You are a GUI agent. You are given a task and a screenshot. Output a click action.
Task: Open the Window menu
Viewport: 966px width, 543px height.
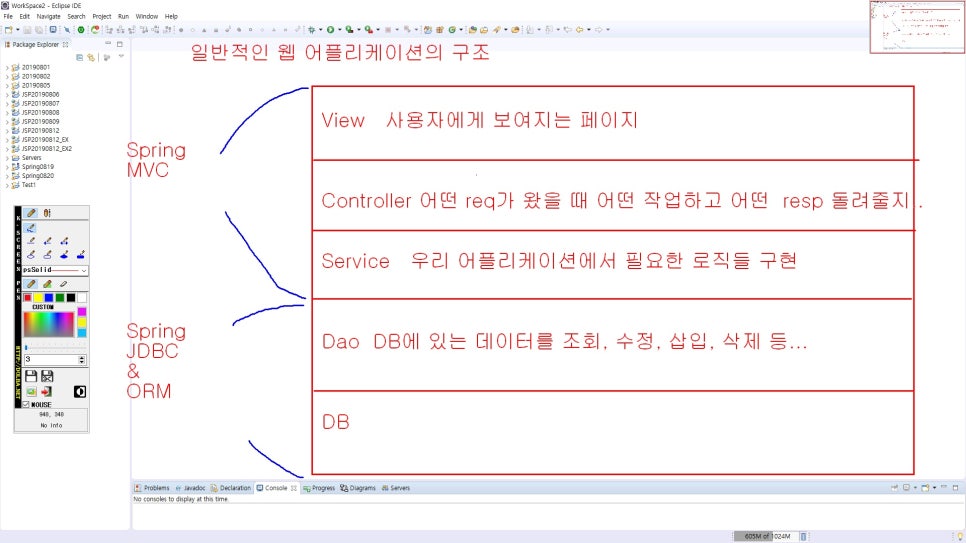[x=147, y=17]
